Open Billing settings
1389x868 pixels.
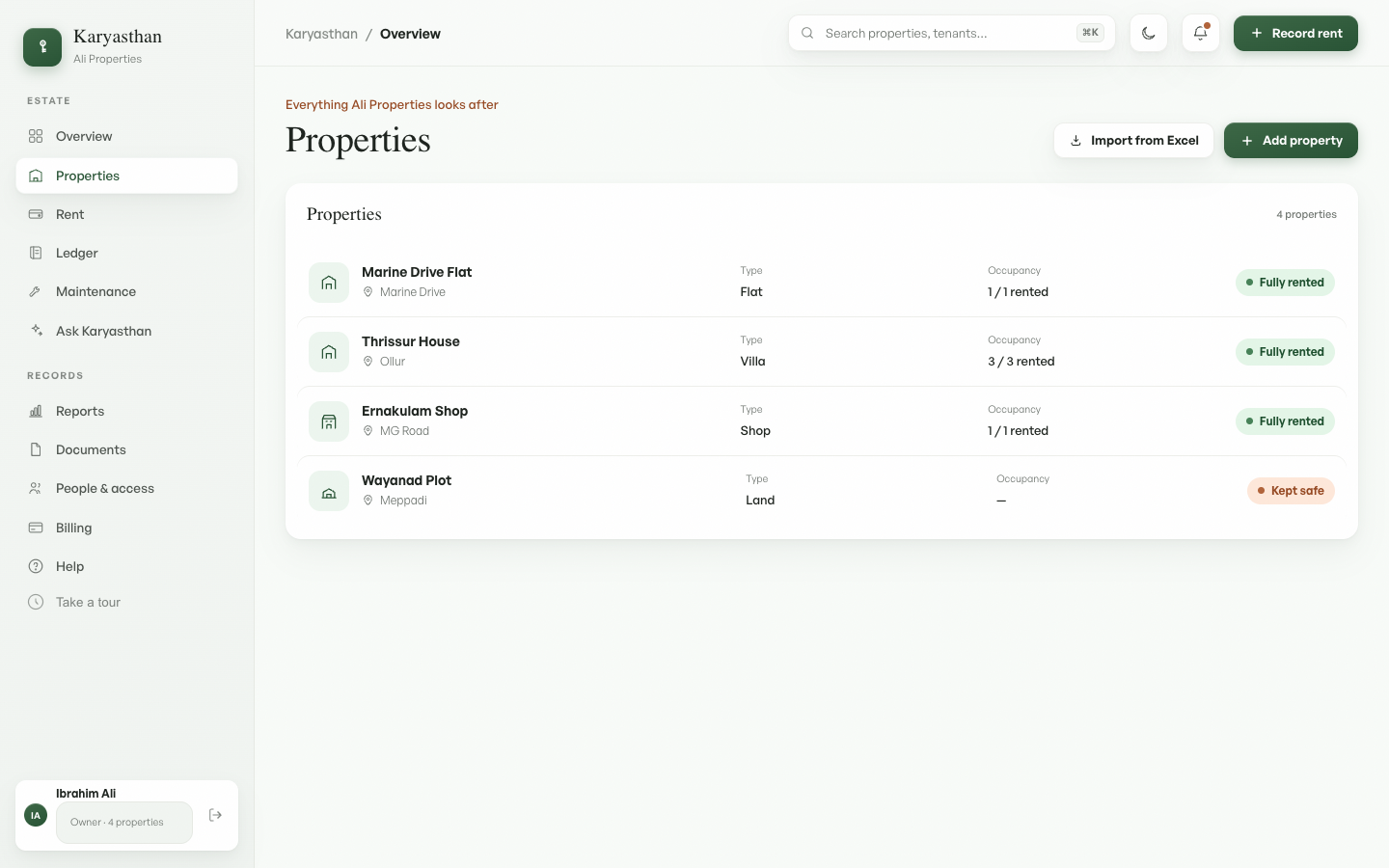point(126,528)
